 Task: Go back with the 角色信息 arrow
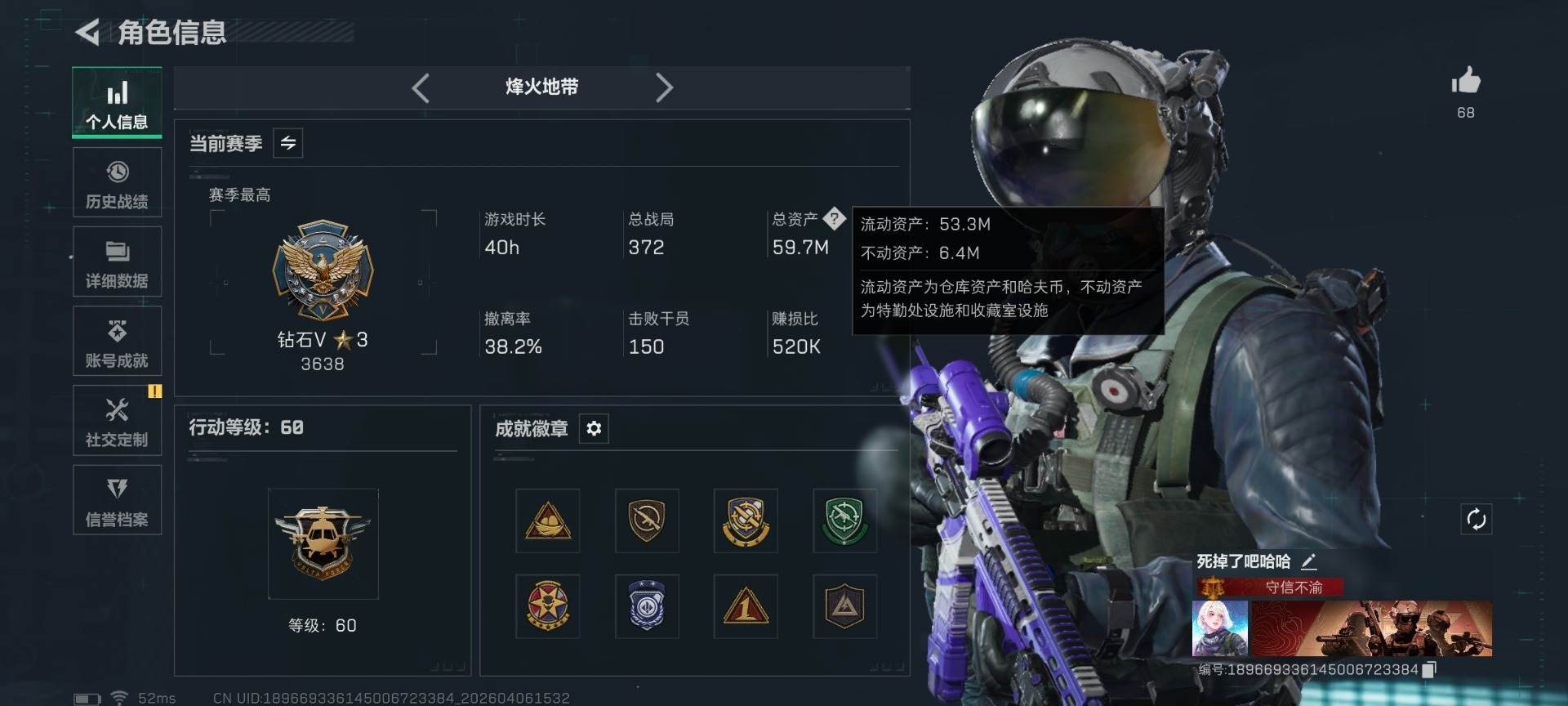coord(87,33)
